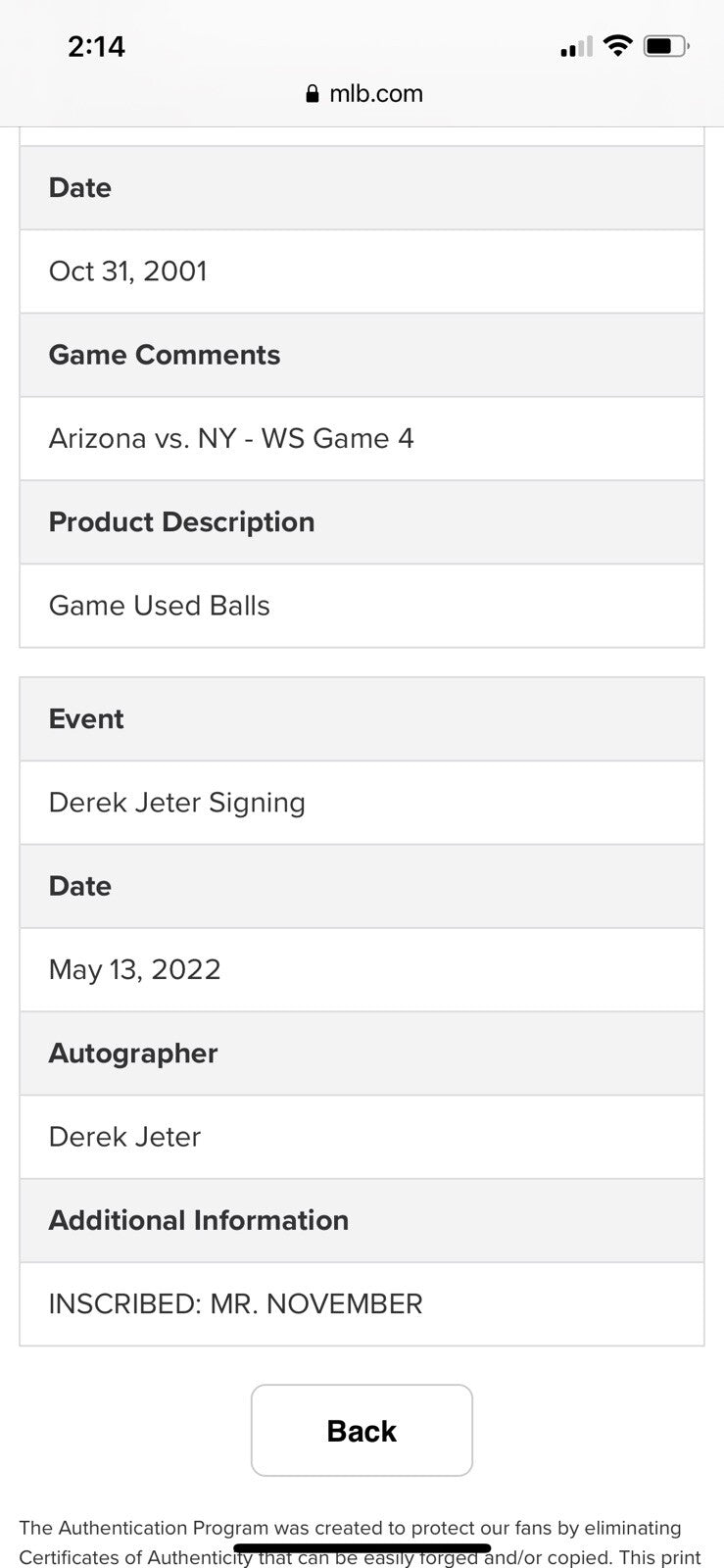Select the Arizona vs. NY - WS Game 4 text
This screenshot has height=1568, width=724.
[x=231, y=438]
